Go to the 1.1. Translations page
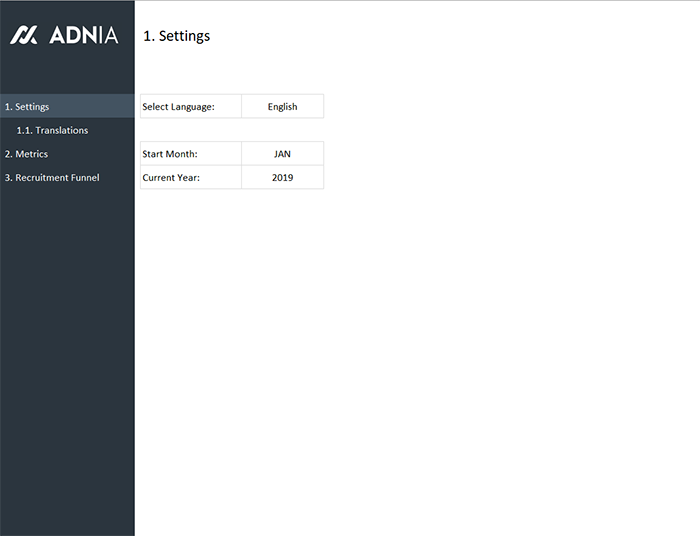 [x=52, y=130]
